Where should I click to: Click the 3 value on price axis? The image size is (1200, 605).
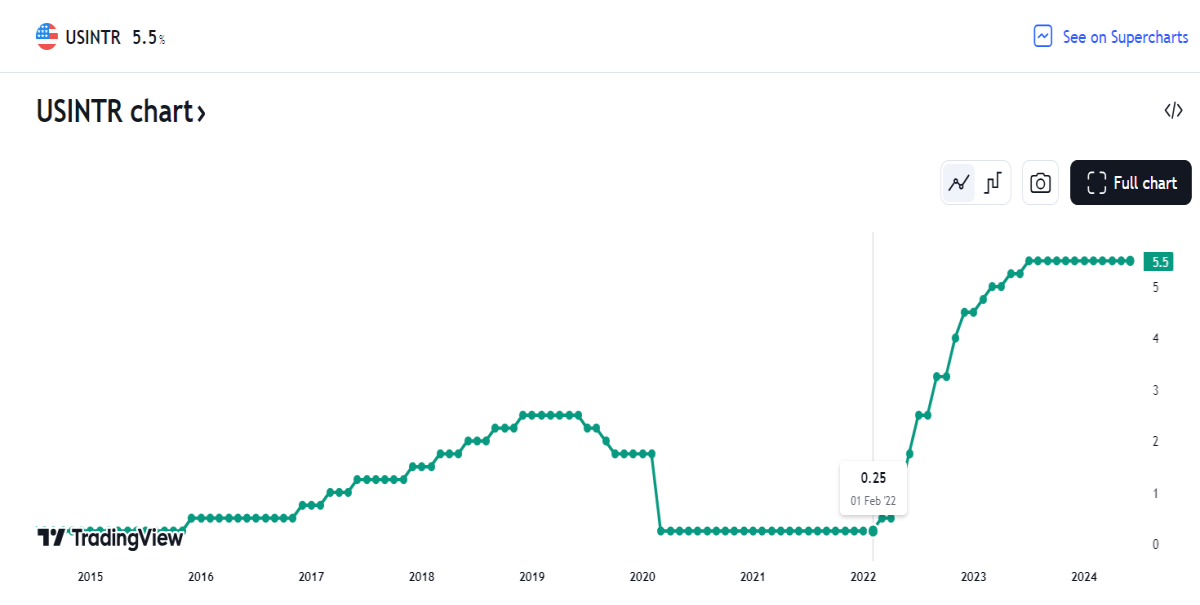(1155, 390)
